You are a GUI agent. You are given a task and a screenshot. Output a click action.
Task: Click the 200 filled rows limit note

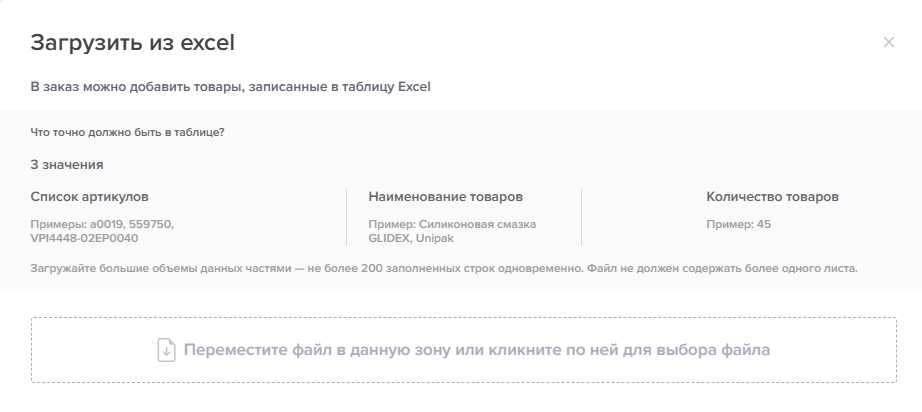tap(305, 269)
